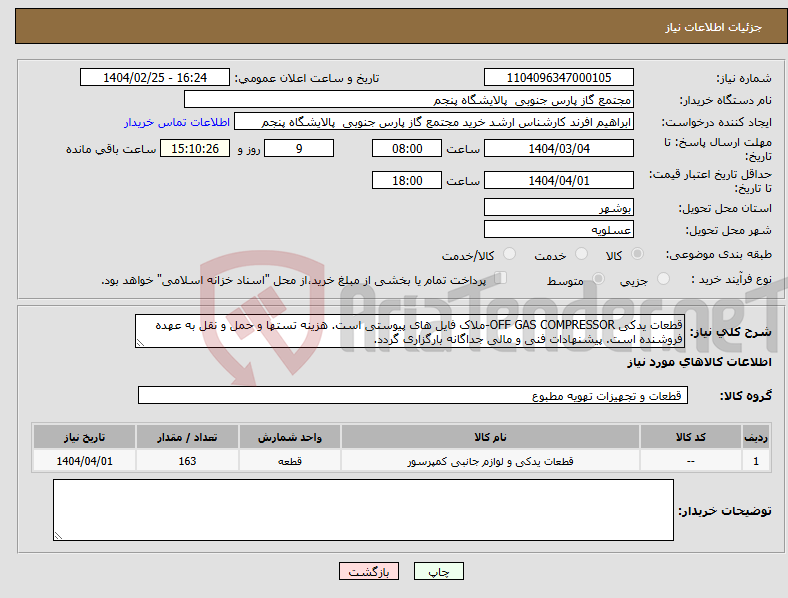The height and width of the screenshot is (598, 788).
Task: Click the کد کالا column header
Action: click(691, 437)
